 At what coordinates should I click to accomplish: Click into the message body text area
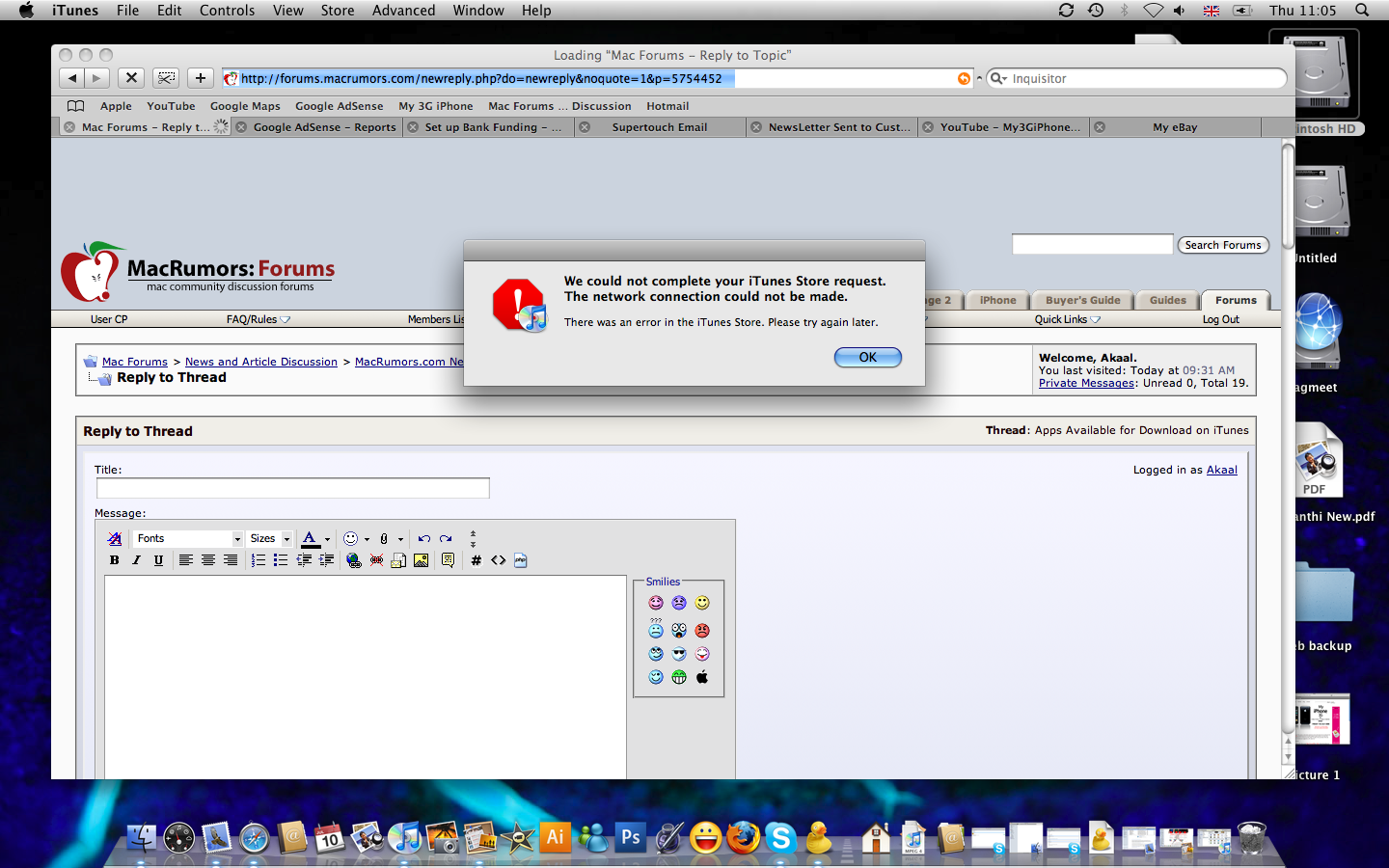pos(366,677)
